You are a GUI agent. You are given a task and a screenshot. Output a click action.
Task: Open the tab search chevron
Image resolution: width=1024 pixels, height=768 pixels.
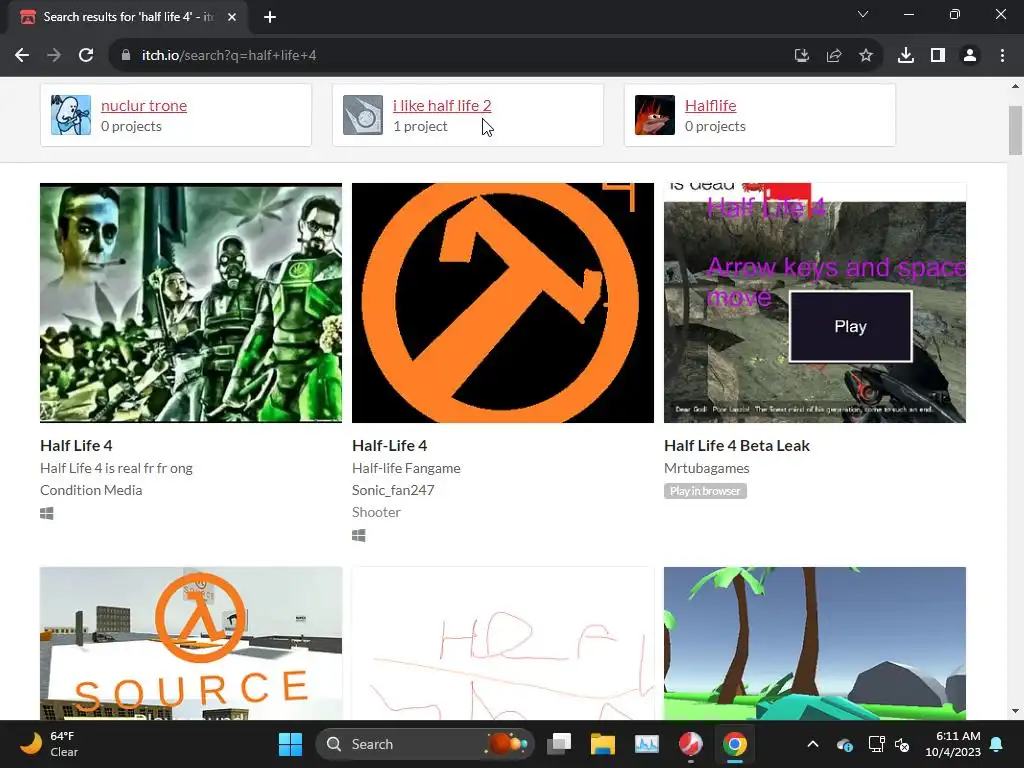point(863,14)
